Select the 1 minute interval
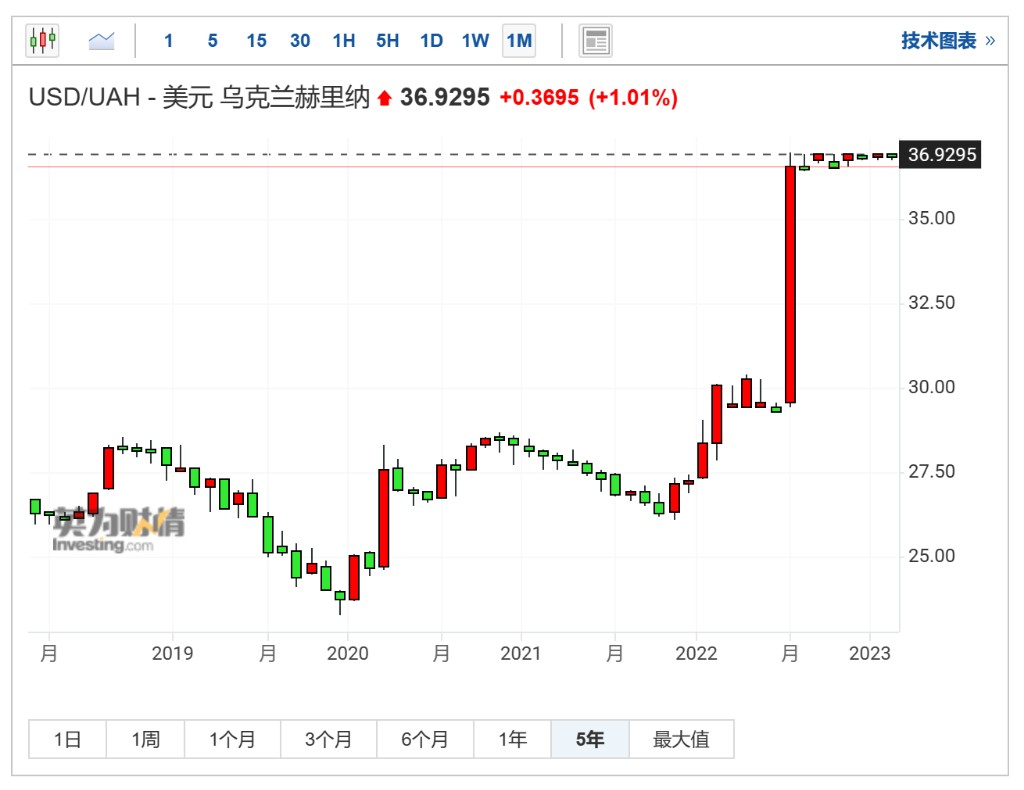Viewport: 1024px width, 790px height. click(x=168, y=40)
